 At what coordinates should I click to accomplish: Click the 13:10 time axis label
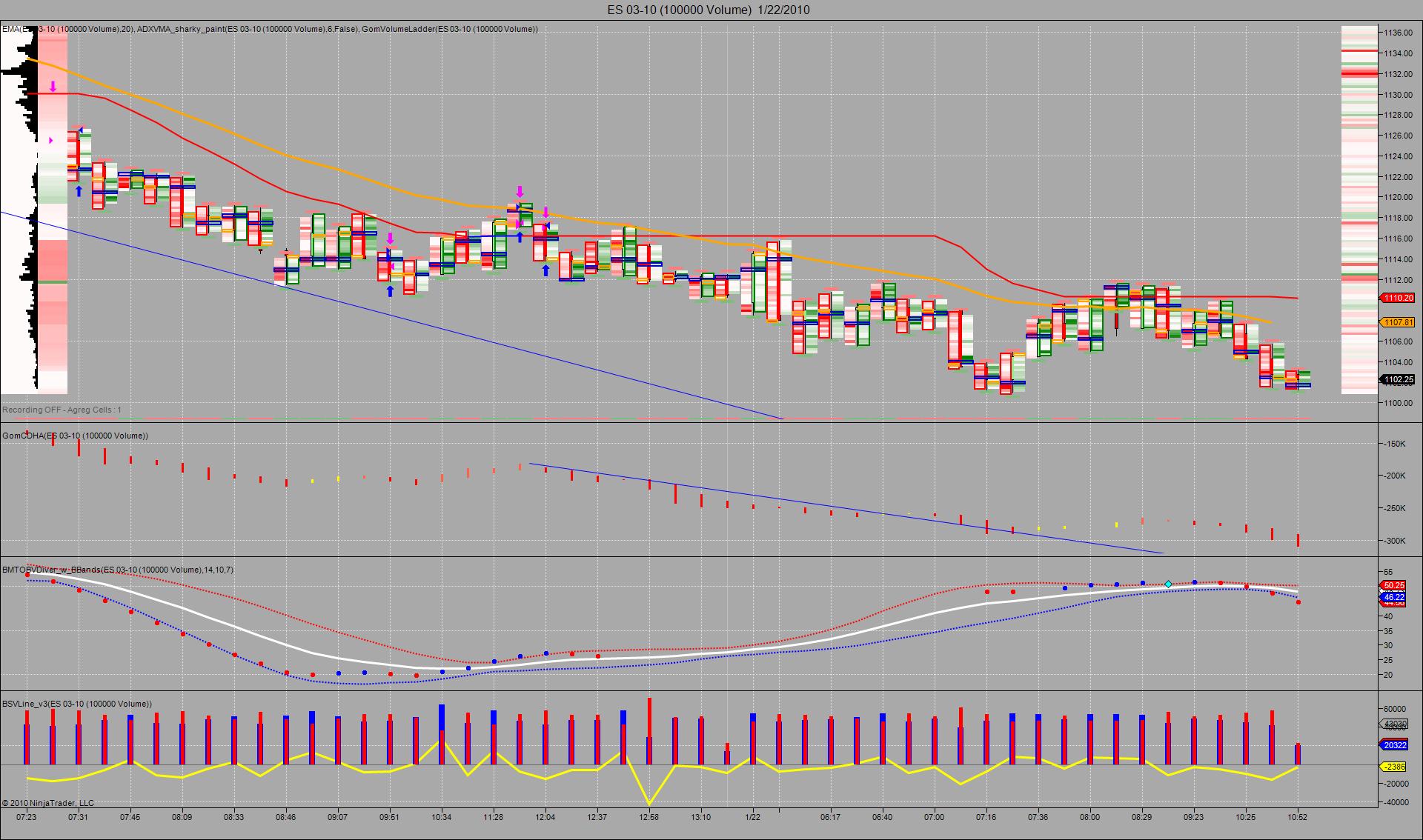[701, 817]
